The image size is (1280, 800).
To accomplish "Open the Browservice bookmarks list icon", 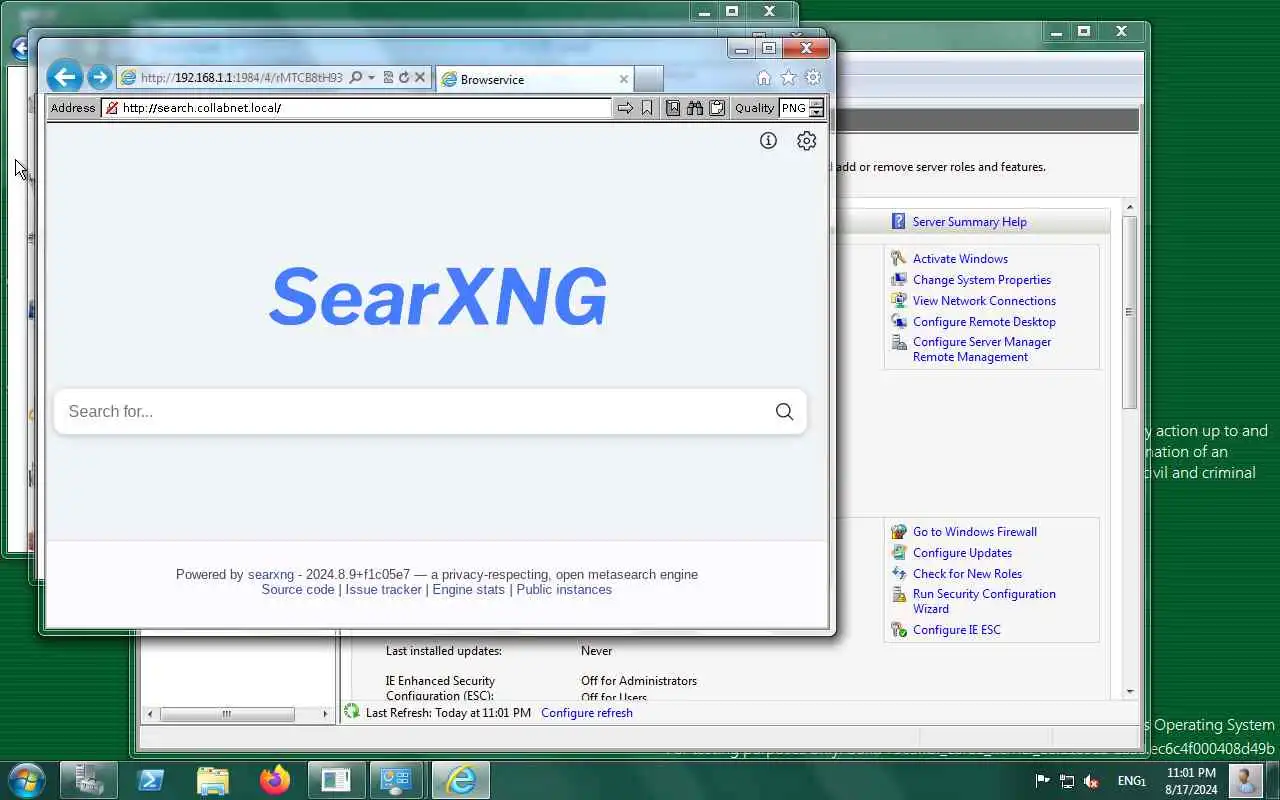I will coord(673,108).
